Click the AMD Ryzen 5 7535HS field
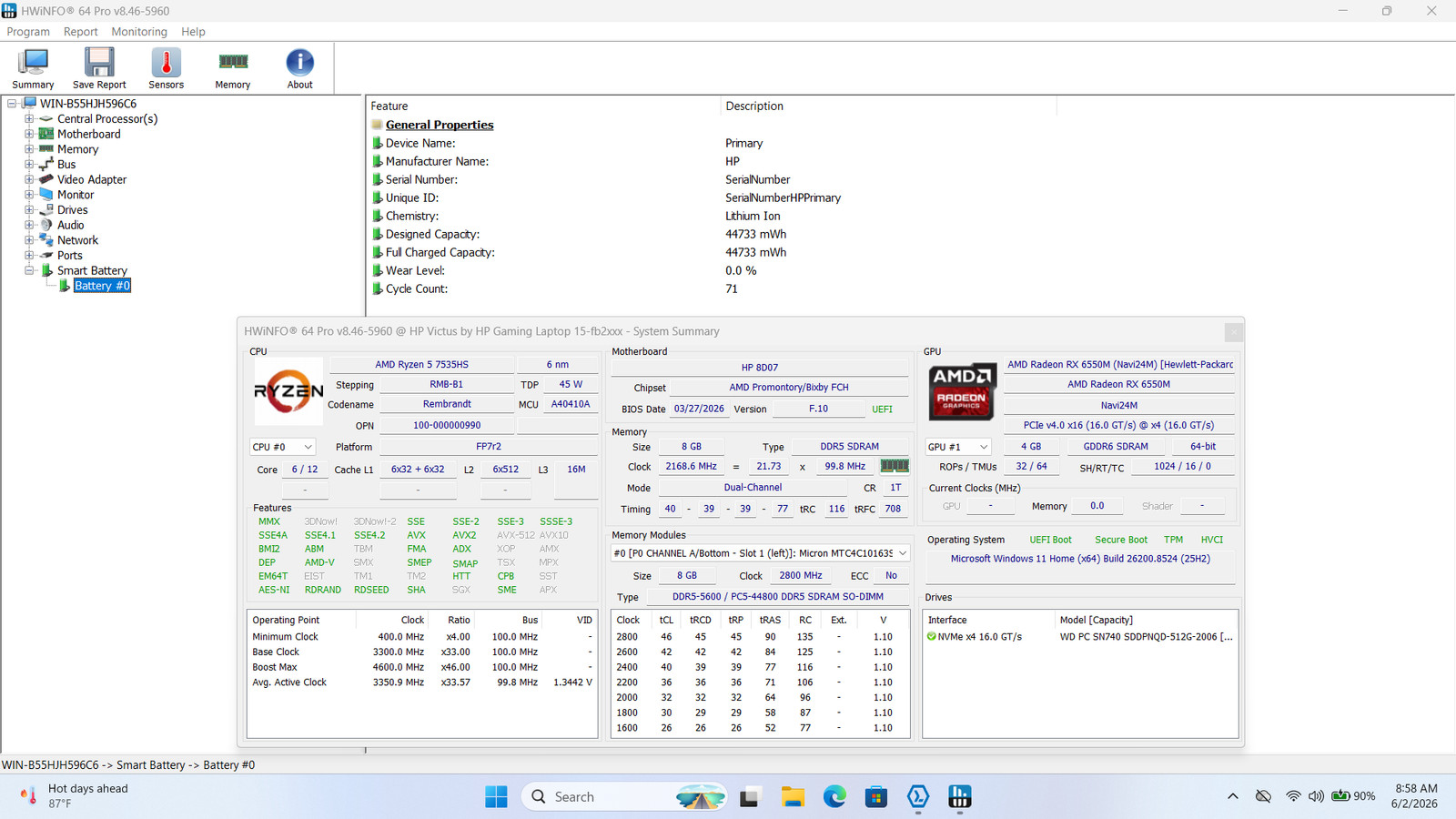Image resolution: width=1456 pixels, height=819 pixels. (x=421, y=364)
